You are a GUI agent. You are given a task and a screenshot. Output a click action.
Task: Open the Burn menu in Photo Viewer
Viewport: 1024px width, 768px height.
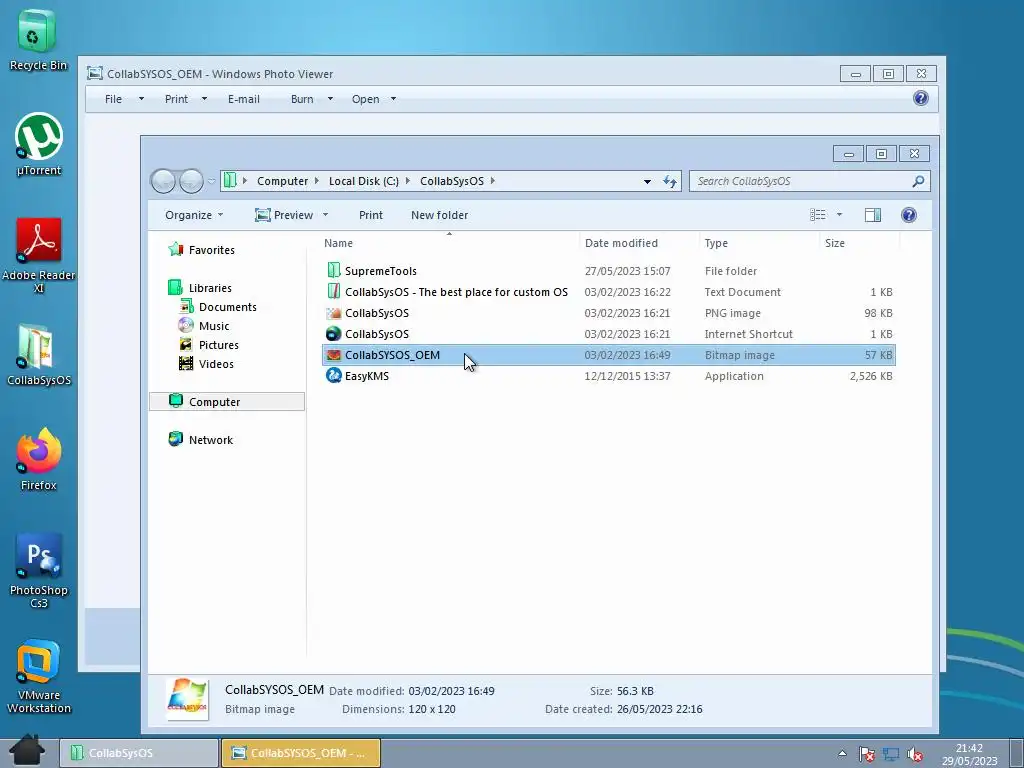pyautogui.click(x=312, y=99)
